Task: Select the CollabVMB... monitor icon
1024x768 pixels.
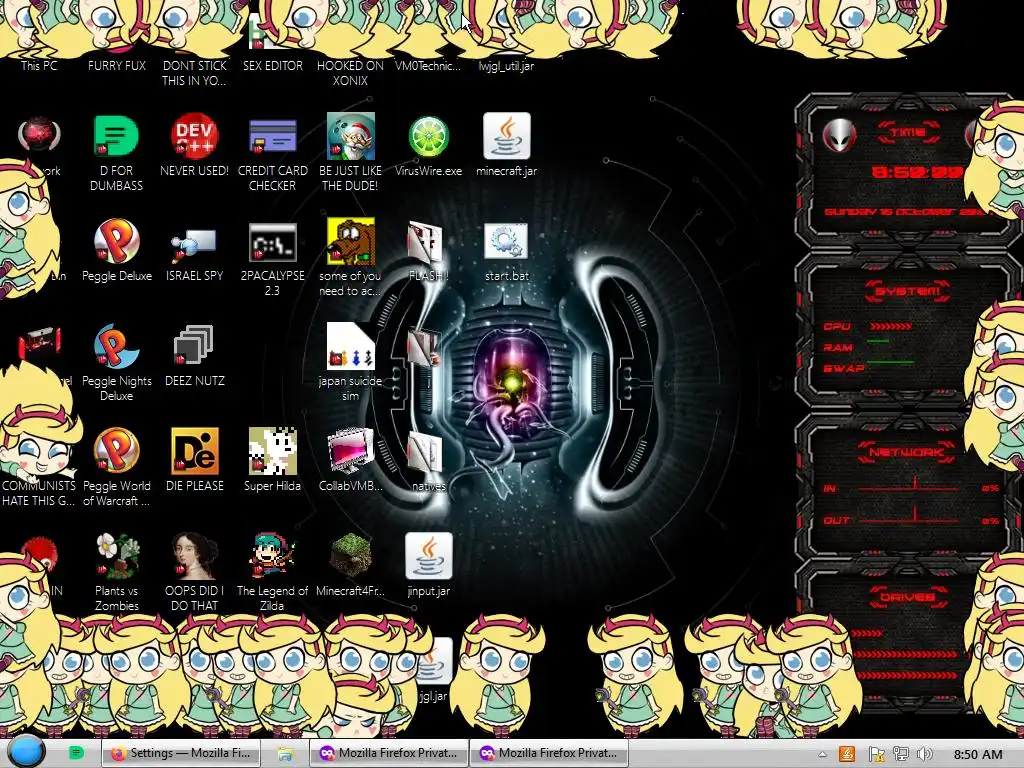Action: [x=351, y=451]
